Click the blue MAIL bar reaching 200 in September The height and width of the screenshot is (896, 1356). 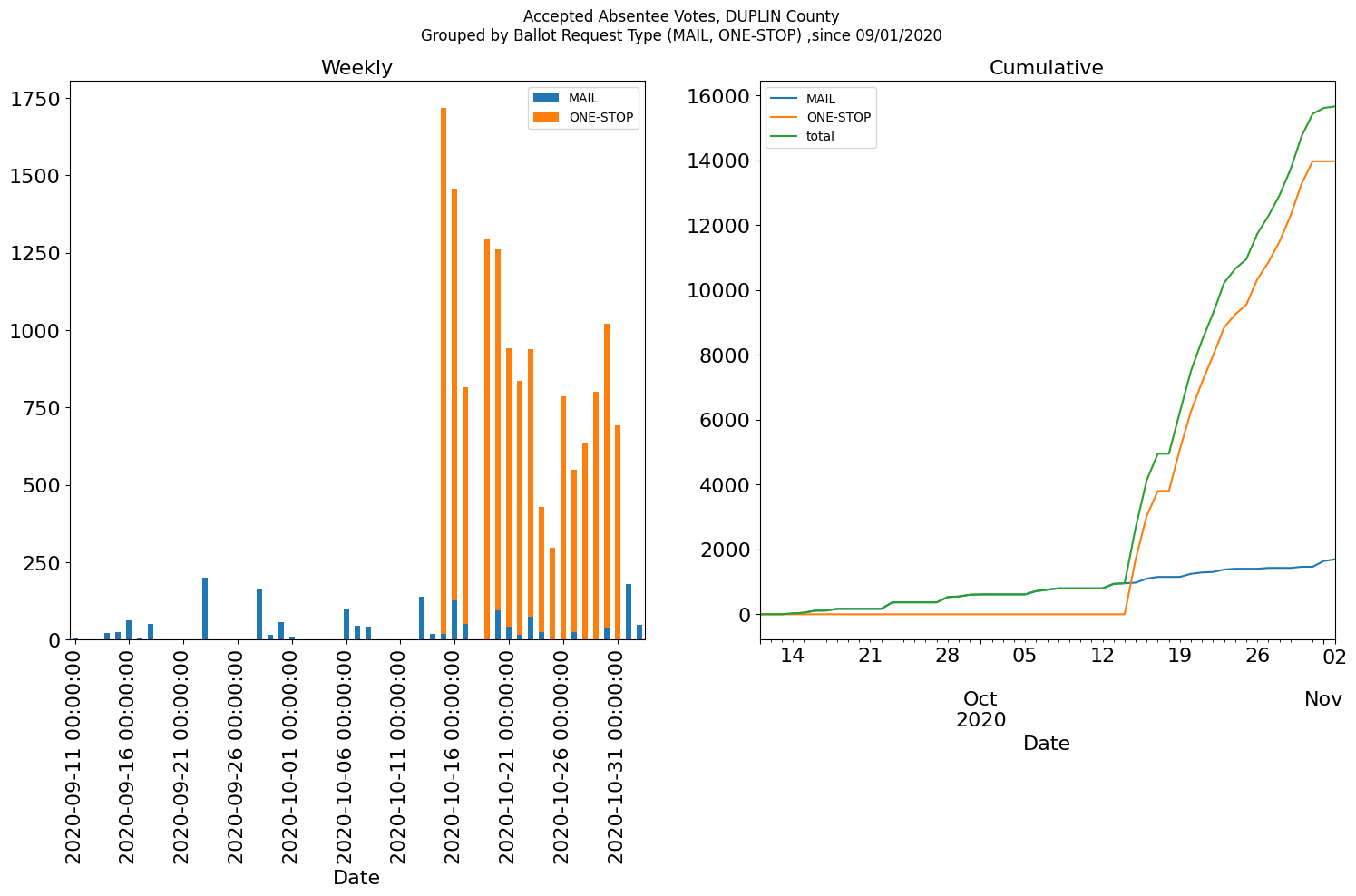[x=205, y=609]
